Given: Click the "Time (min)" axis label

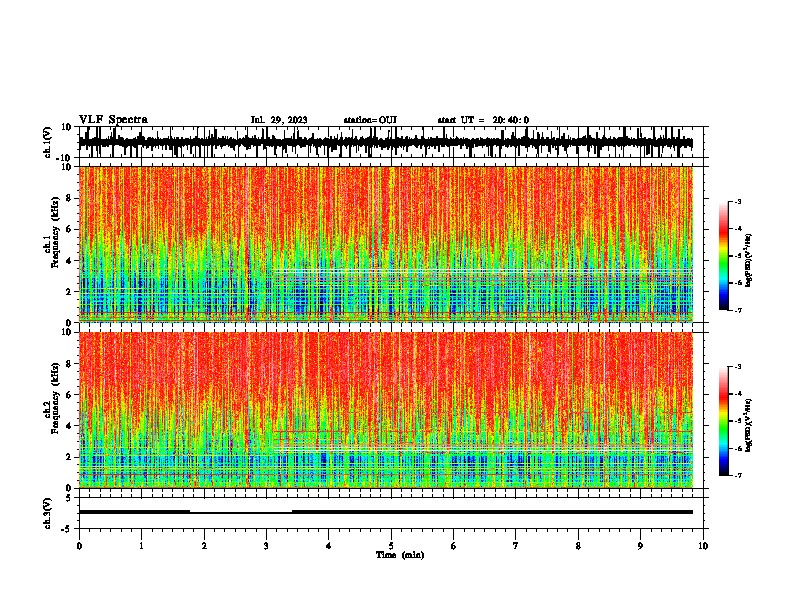Looking at the screenshot, I should click(400, 555).
